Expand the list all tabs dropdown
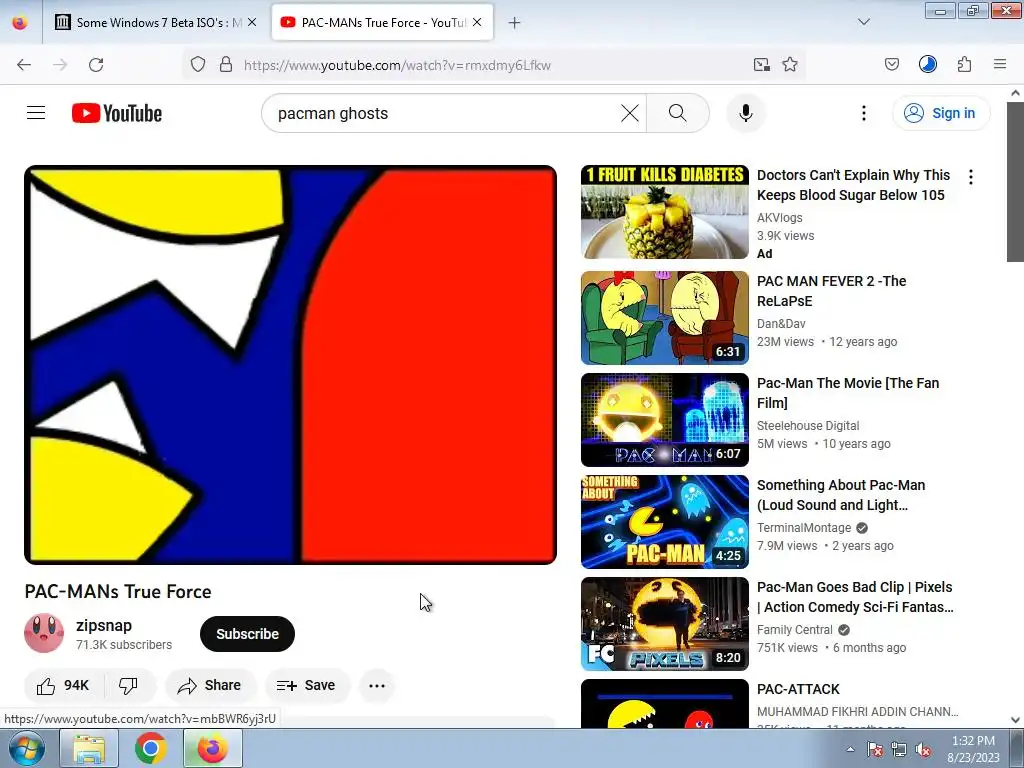This screenshot has height=768, width=1024. point(863,22)
